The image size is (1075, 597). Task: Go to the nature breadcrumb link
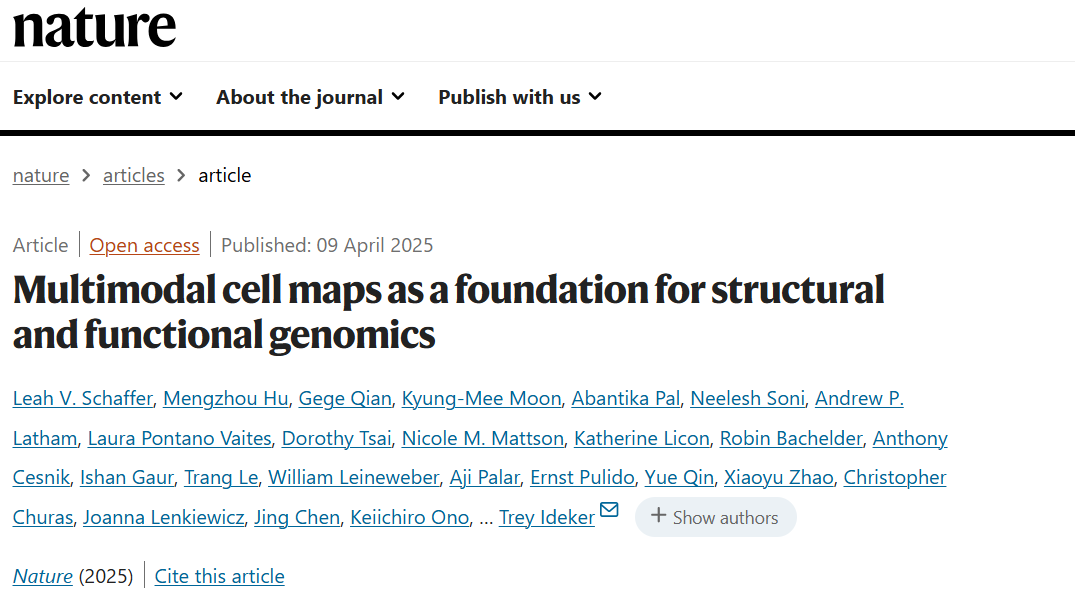[x=41, y=175]
